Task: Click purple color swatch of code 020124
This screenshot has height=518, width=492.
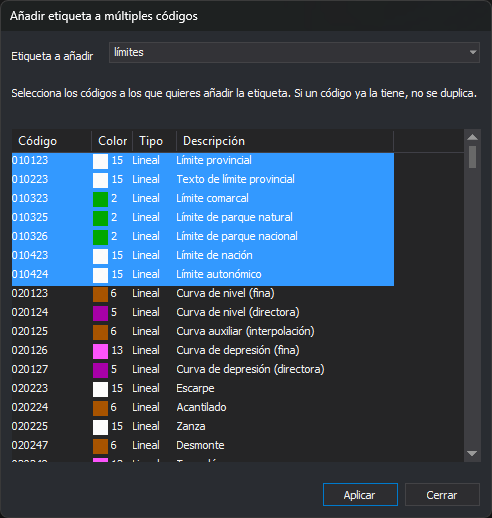Action: [100, 313]
